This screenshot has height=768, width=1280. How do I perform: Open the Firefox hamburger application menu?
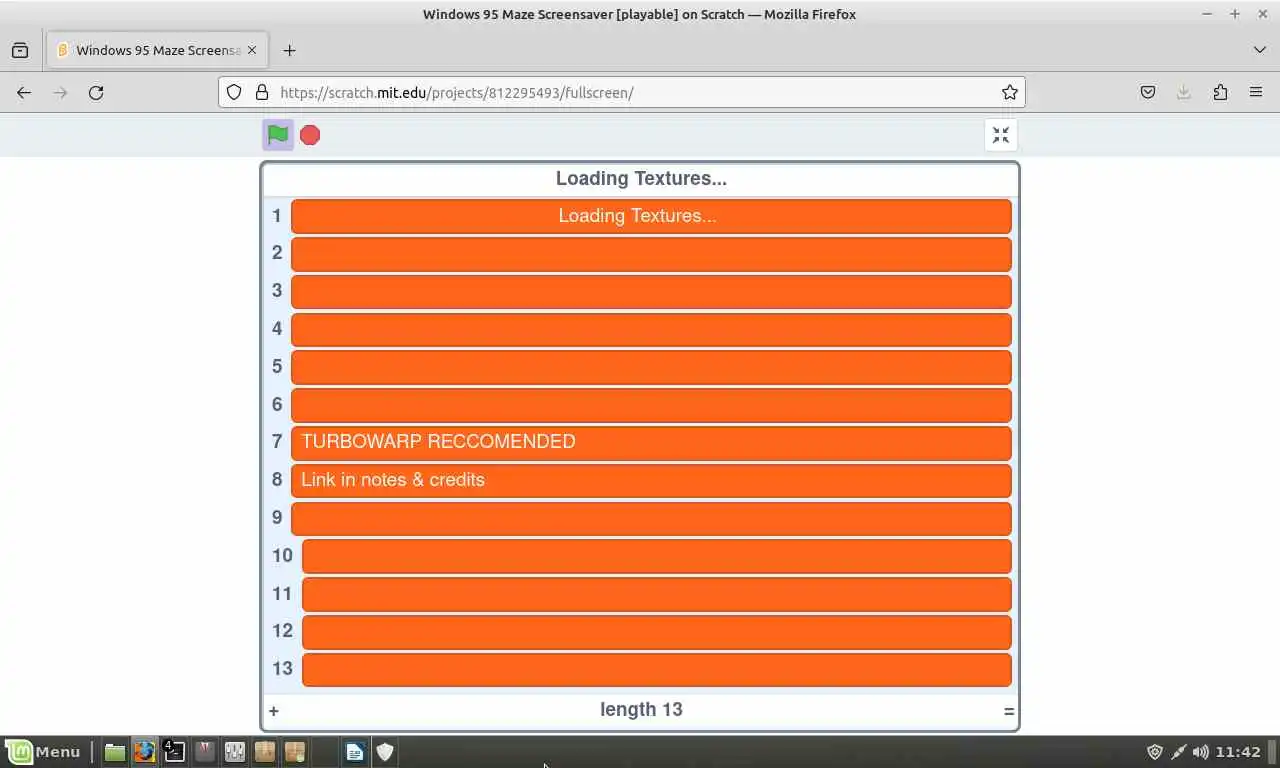(1256, 92)
